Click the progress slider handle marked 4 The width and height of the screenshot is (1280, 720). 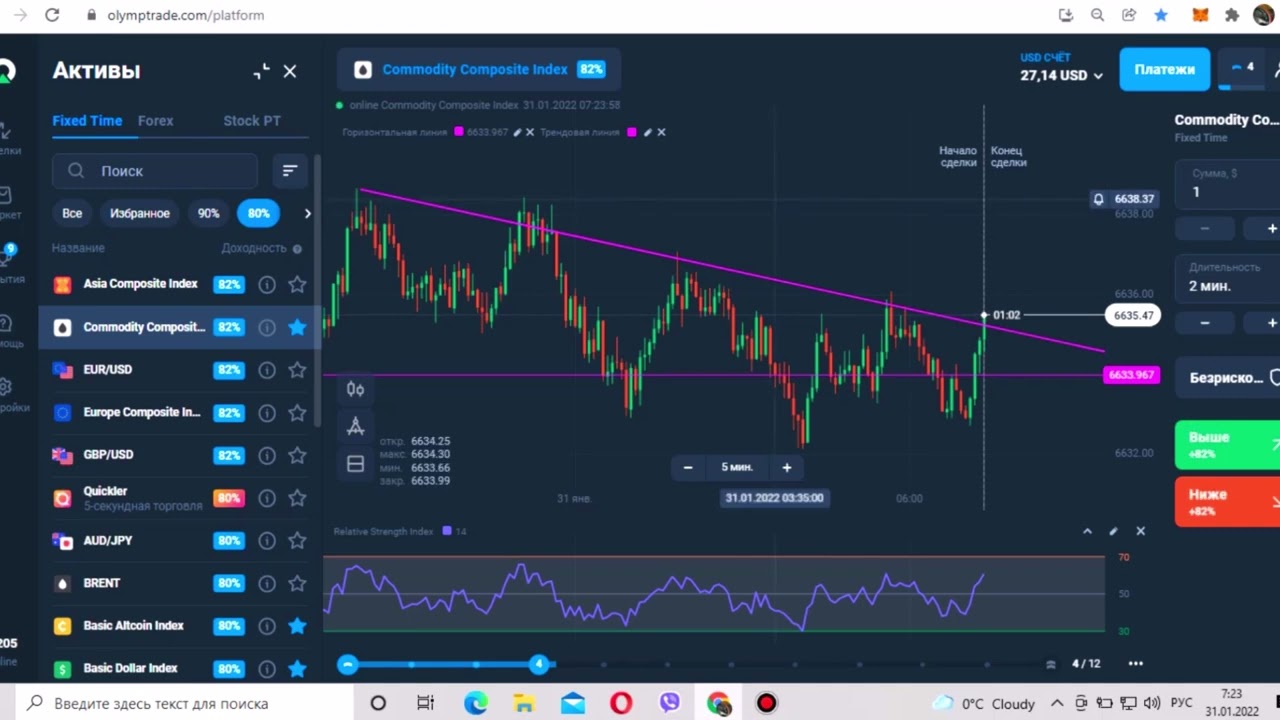click(x=539, y=664)
